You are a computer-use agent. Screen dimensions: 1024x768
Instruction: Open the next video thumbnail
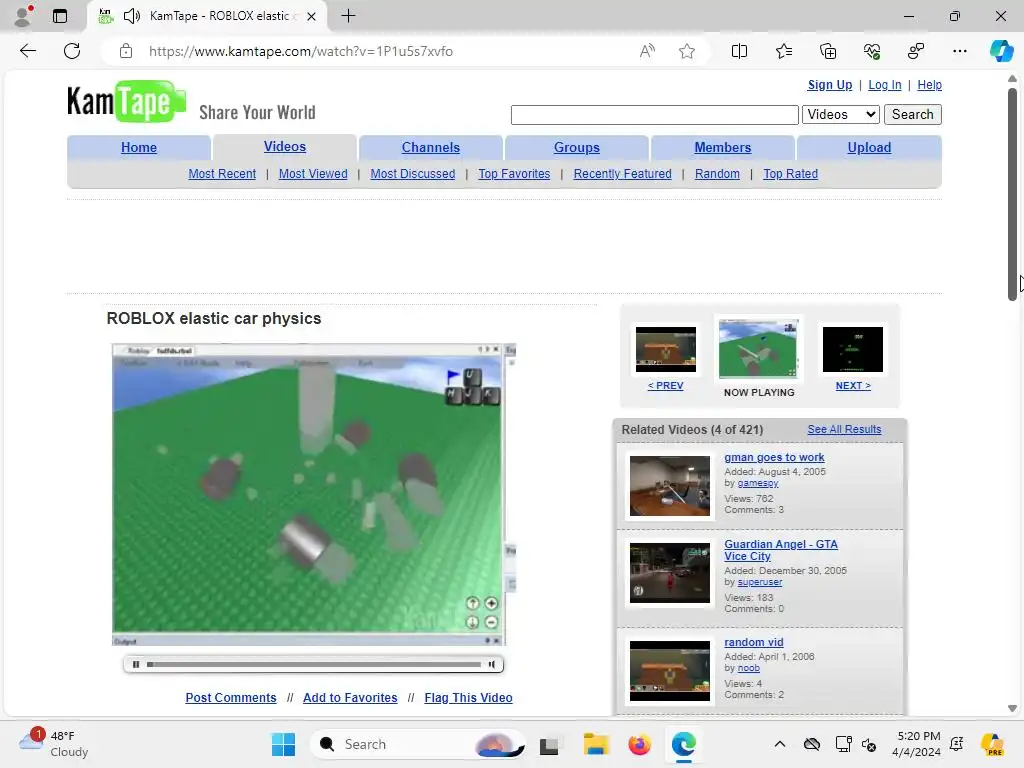coord(853,349)
